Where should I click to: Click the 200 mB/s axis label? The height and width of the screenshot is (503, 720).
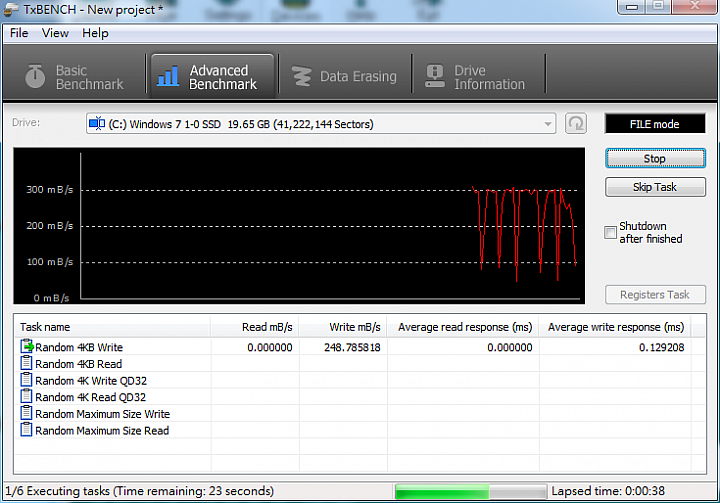click(49, 226)
